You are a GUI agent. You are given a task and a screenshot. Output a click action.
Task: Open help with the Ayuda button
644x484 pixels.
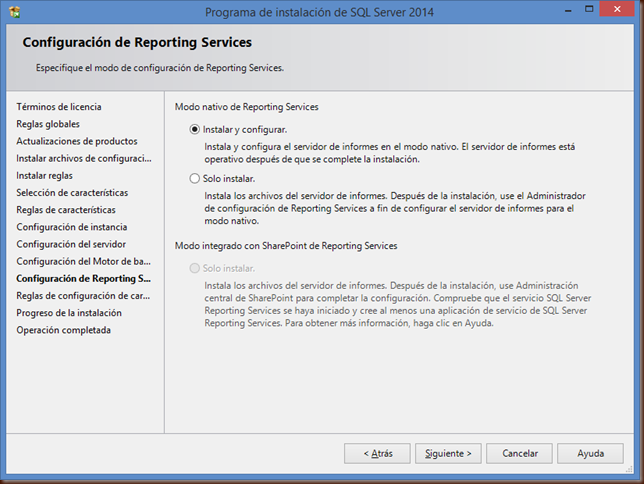[x=591, y=454]
